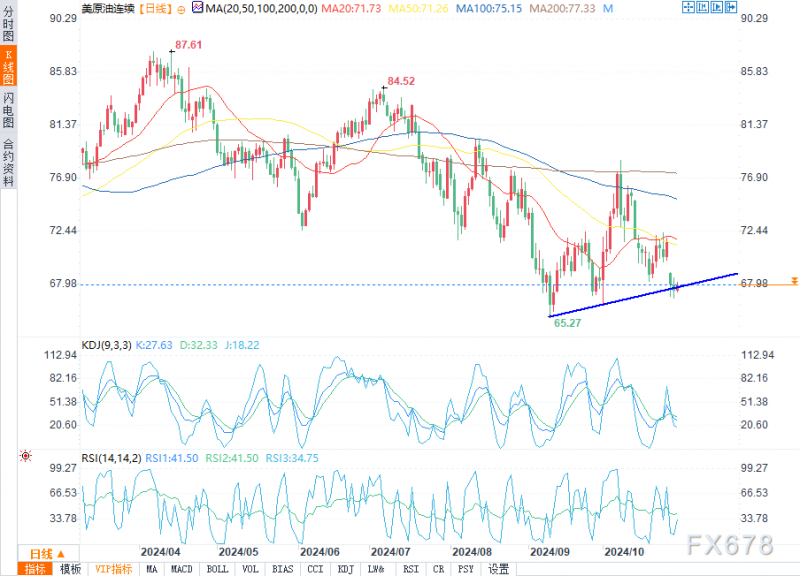Viewport: 800px width, 576px height.
Task: Click the 2024/09 timeline label
Action: point(549,552)
